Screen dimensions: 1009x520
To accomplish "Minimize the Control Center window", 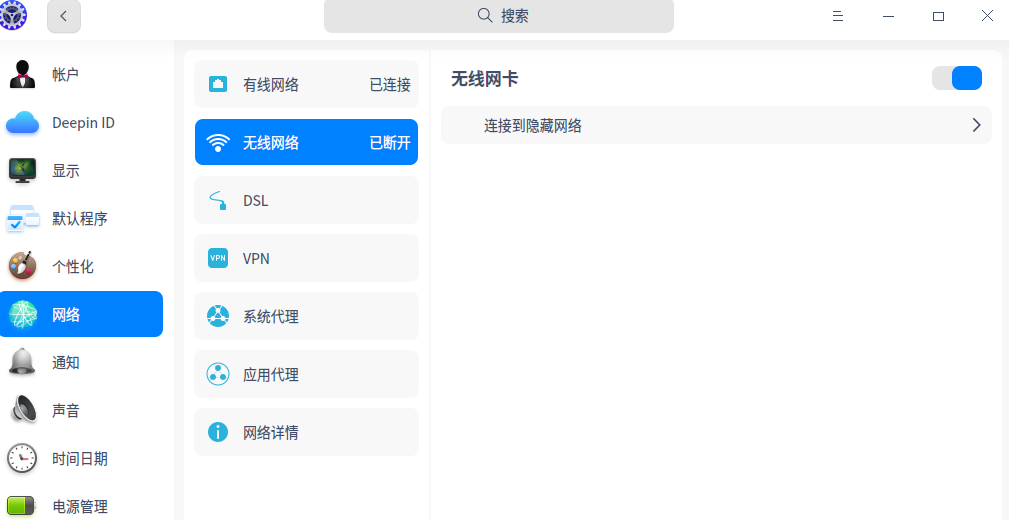I will point(888,16).
